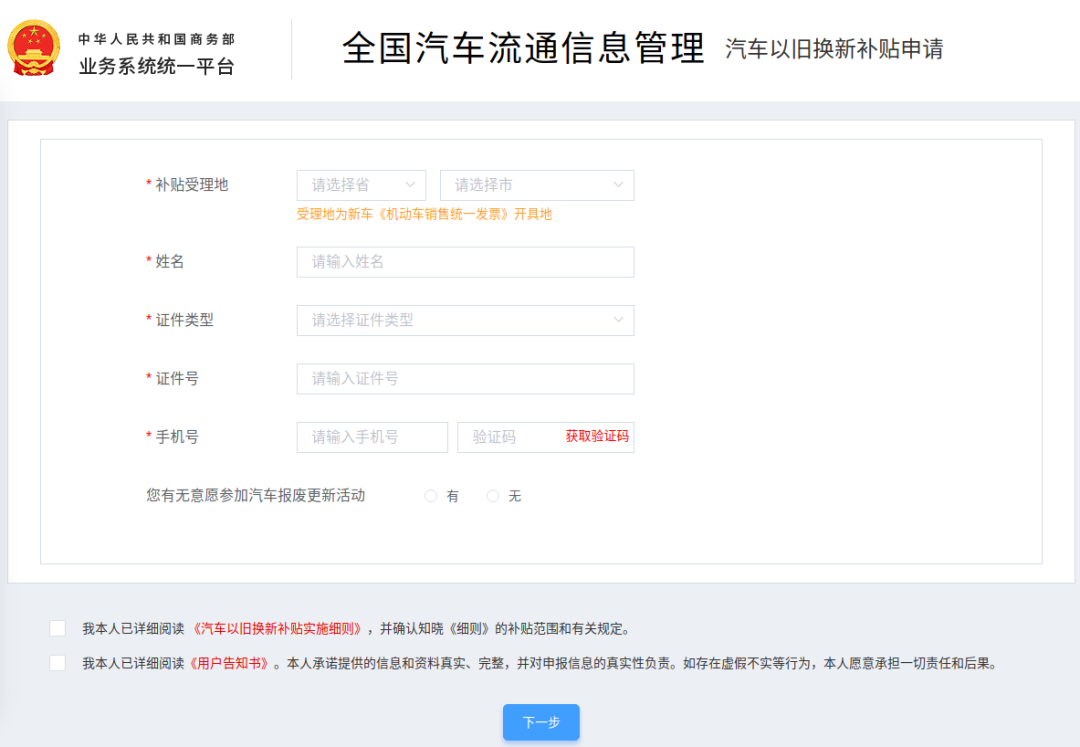This screenshot has height=747, width=1080.
Task: Click the 汽车以旧换新补贴申请 subtitle
Action: 836,49
